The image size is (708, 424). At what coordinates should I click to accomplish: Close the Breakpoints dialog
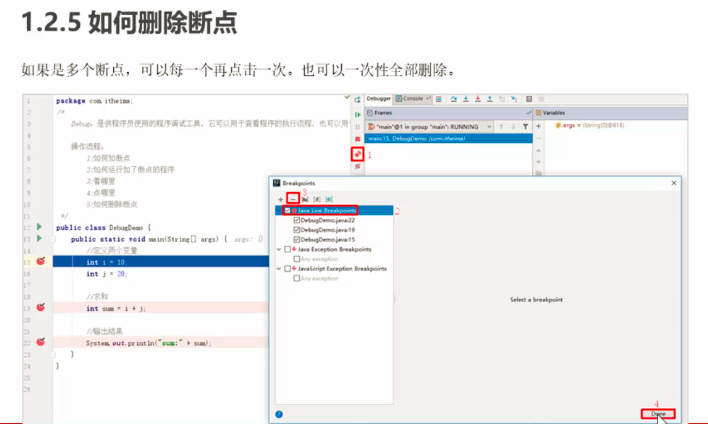coord(674,183)
